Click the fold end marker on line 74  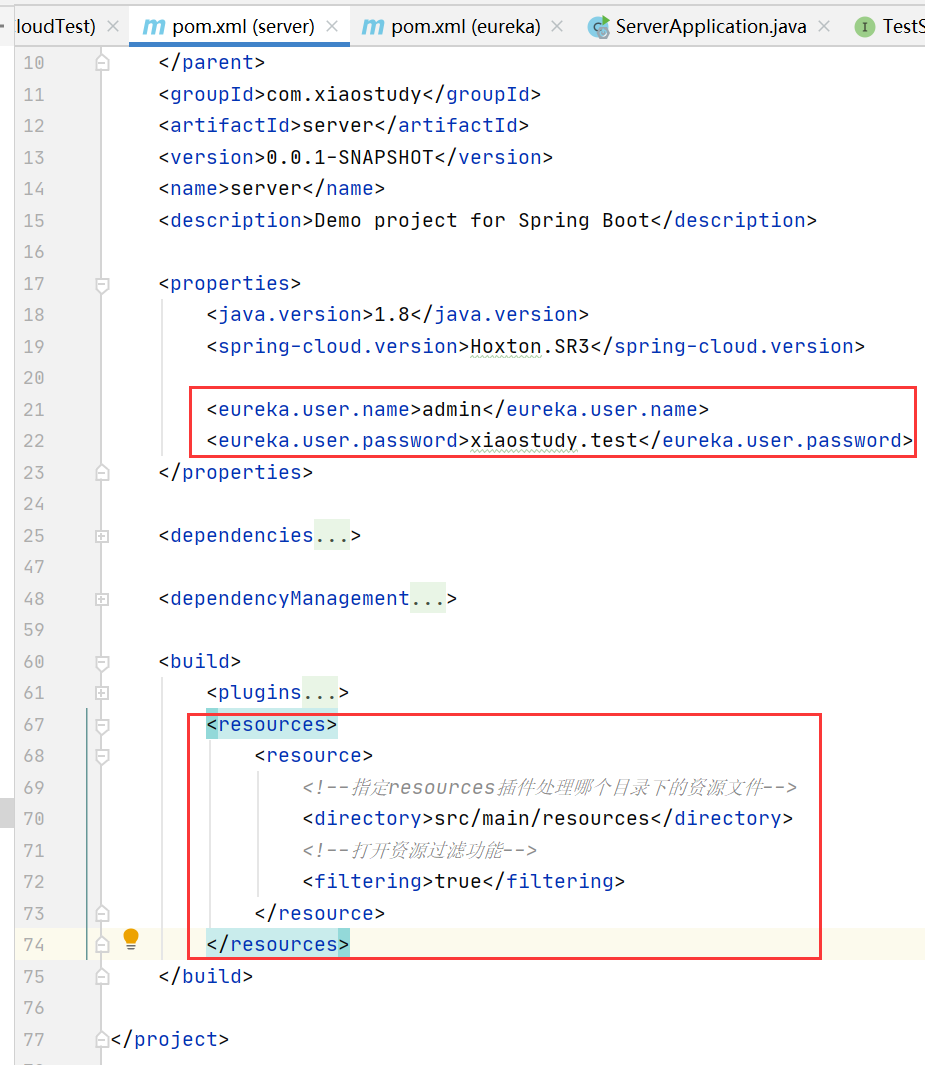coord(102,945)
